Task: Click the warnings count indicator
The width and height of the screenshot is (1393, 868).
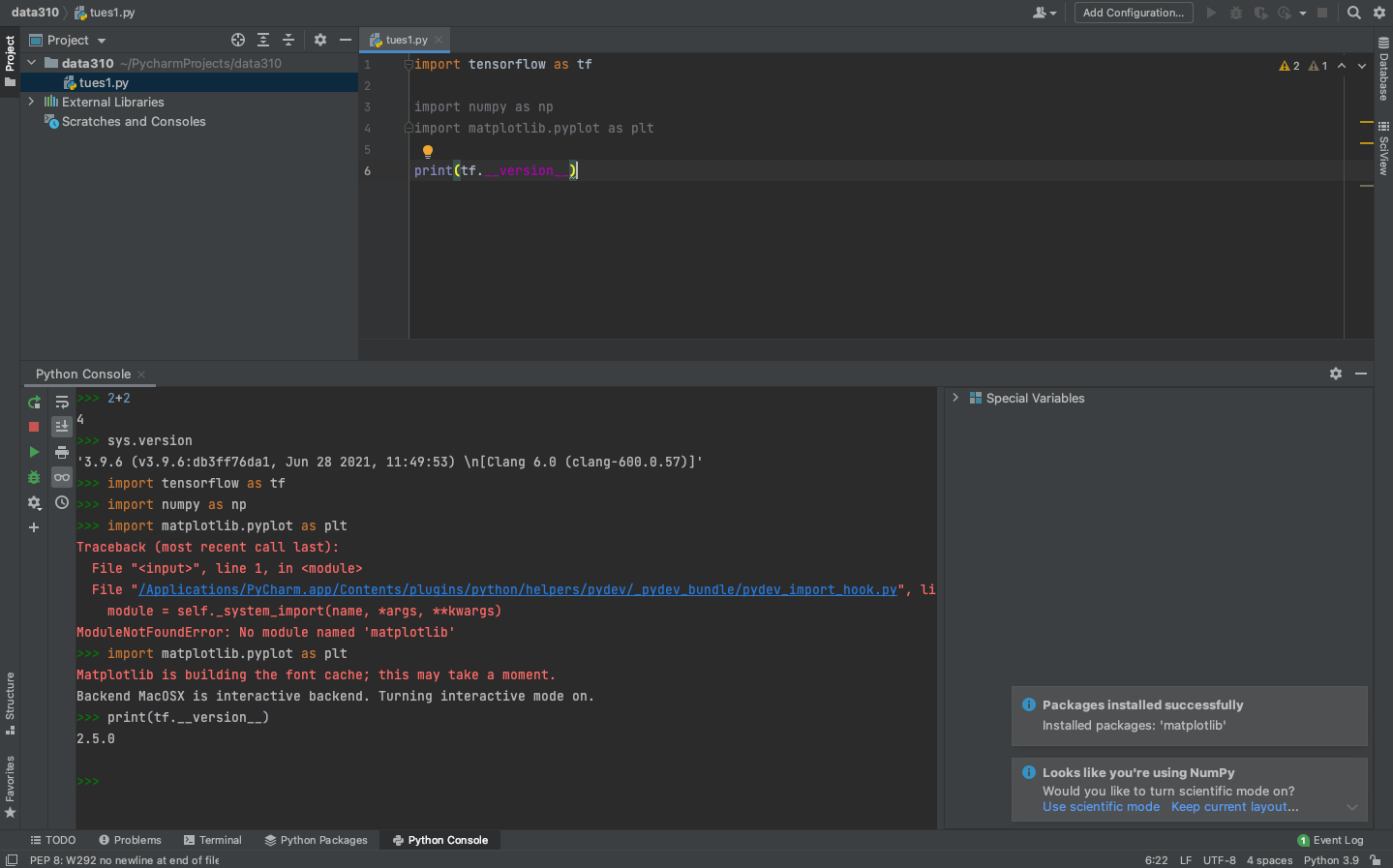Action: pos(1289,66)
